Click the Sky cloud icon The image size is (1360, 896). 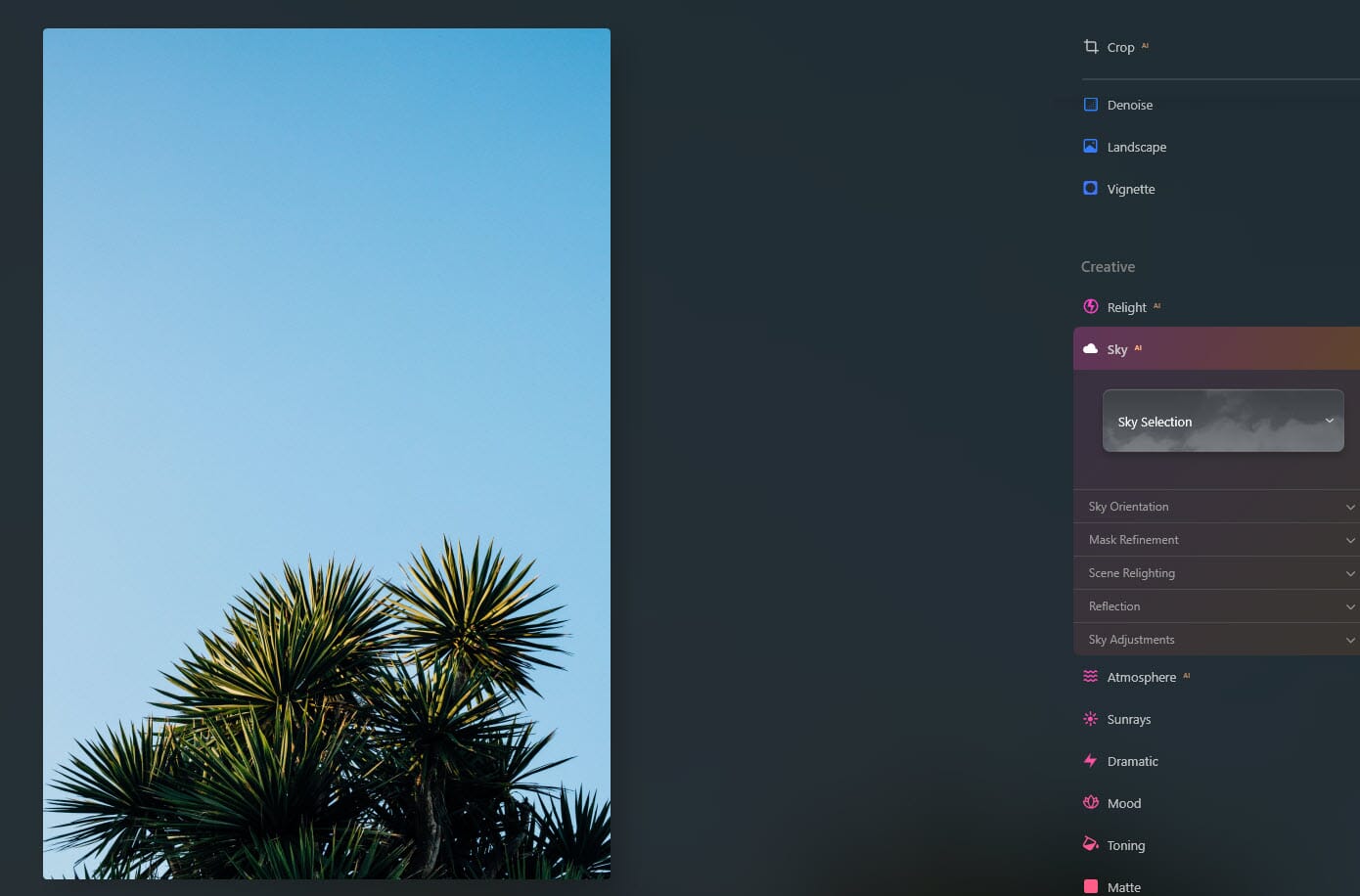(1091, 348)
